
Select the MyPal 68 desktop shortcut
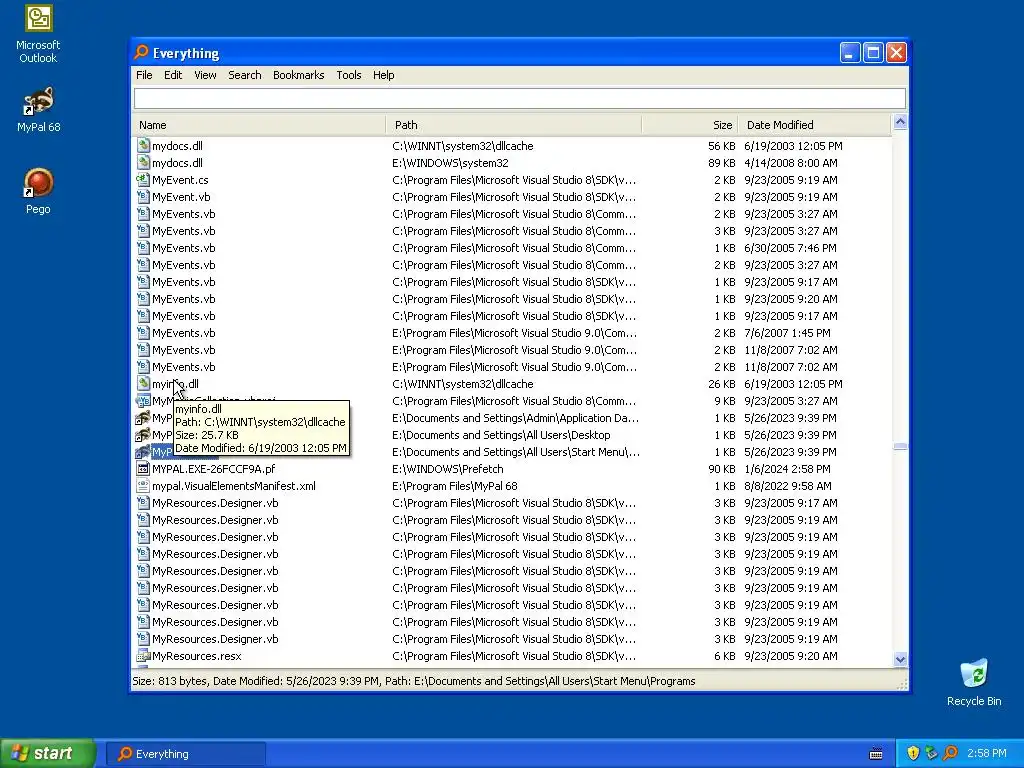39,109
